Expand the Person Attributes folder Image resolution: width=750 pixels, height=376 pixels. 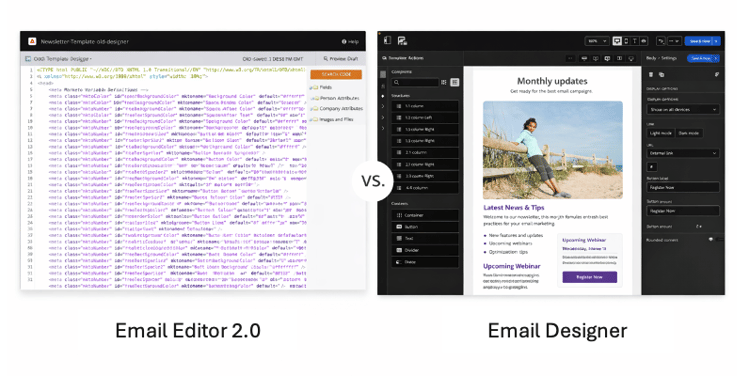coord(335,98)
